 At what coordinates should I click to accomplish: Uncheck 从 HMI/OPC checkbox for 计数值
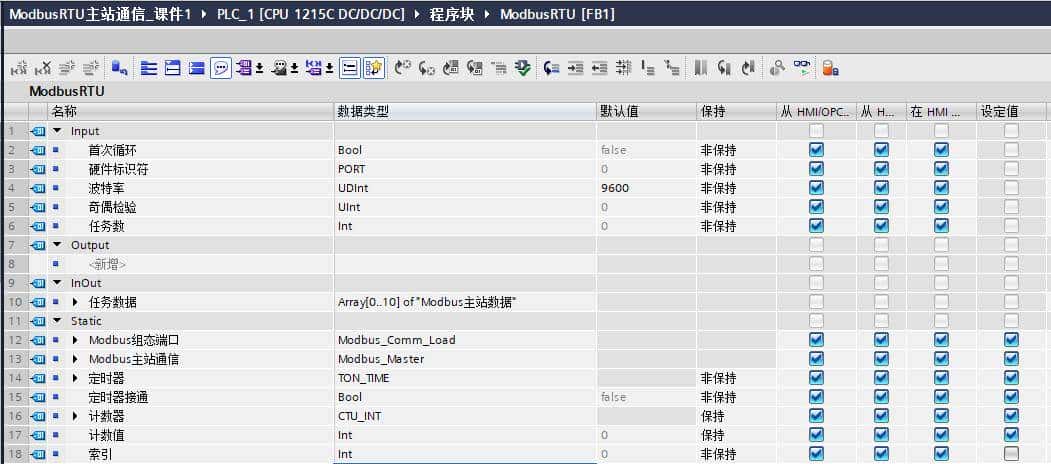pyautogui.click(x=816, y=435)
